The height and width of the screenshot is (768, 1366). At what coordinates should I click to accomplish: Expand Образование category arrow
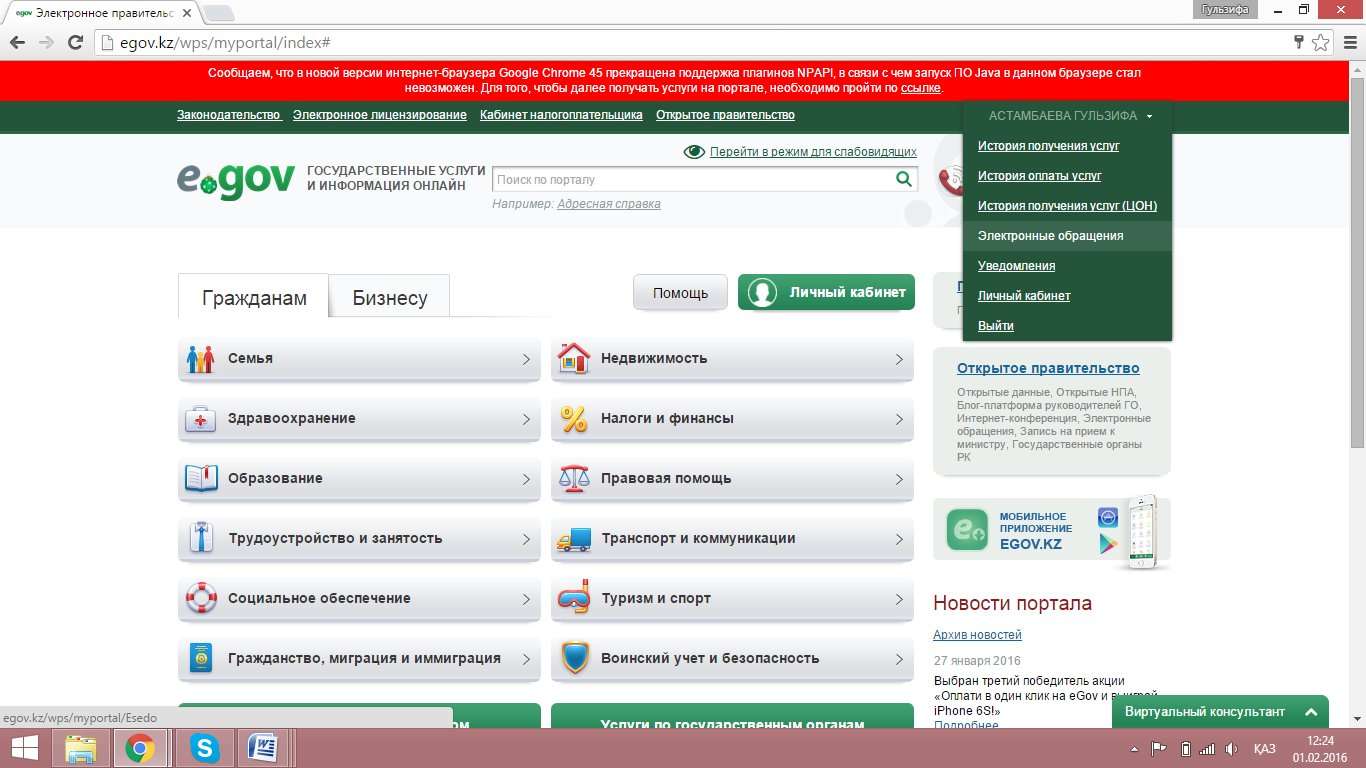[526, 479]
